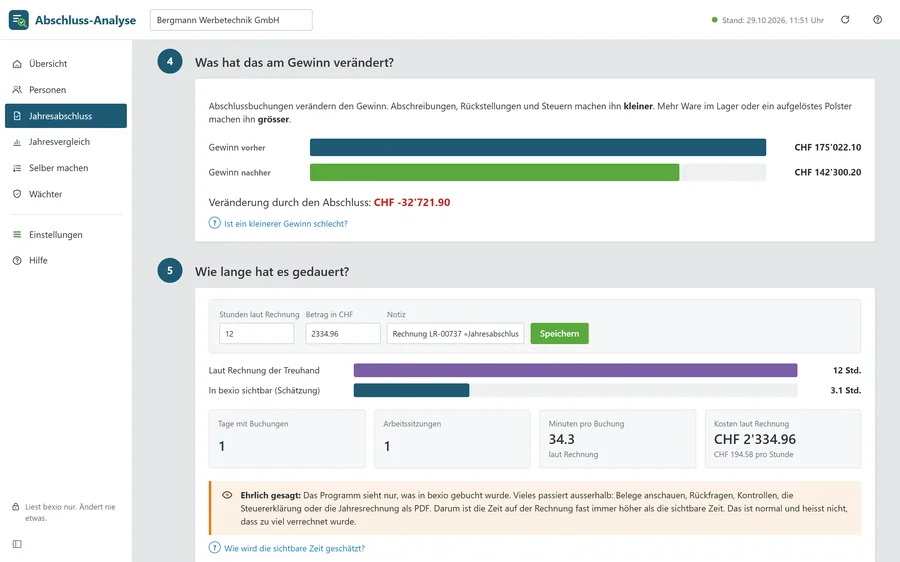Image resolution: width=900 pixels, height=562 pixels.
Task: Open Selber machen in the sidebar
Action: (x=66, y=168)
